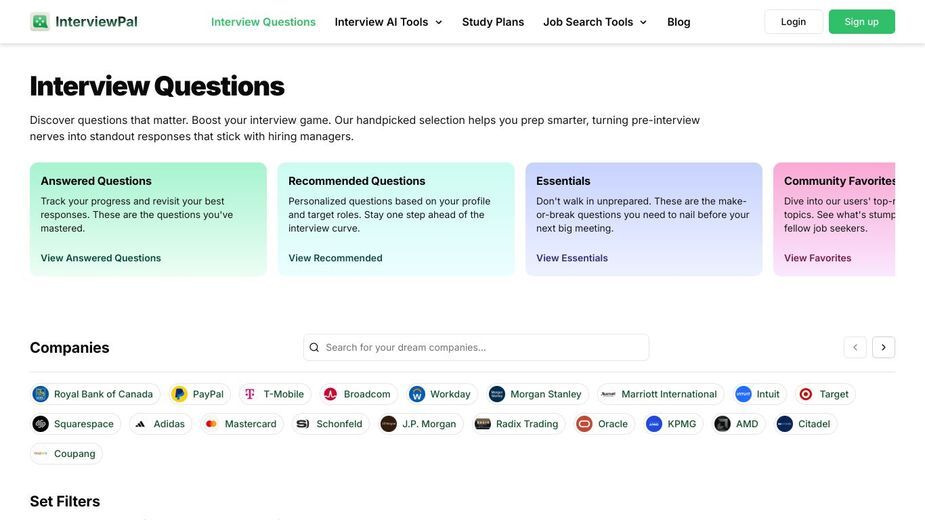This screenshot has width=925, height=520.
Task: Click the Radix Trading logo icon
Action: 483,424
